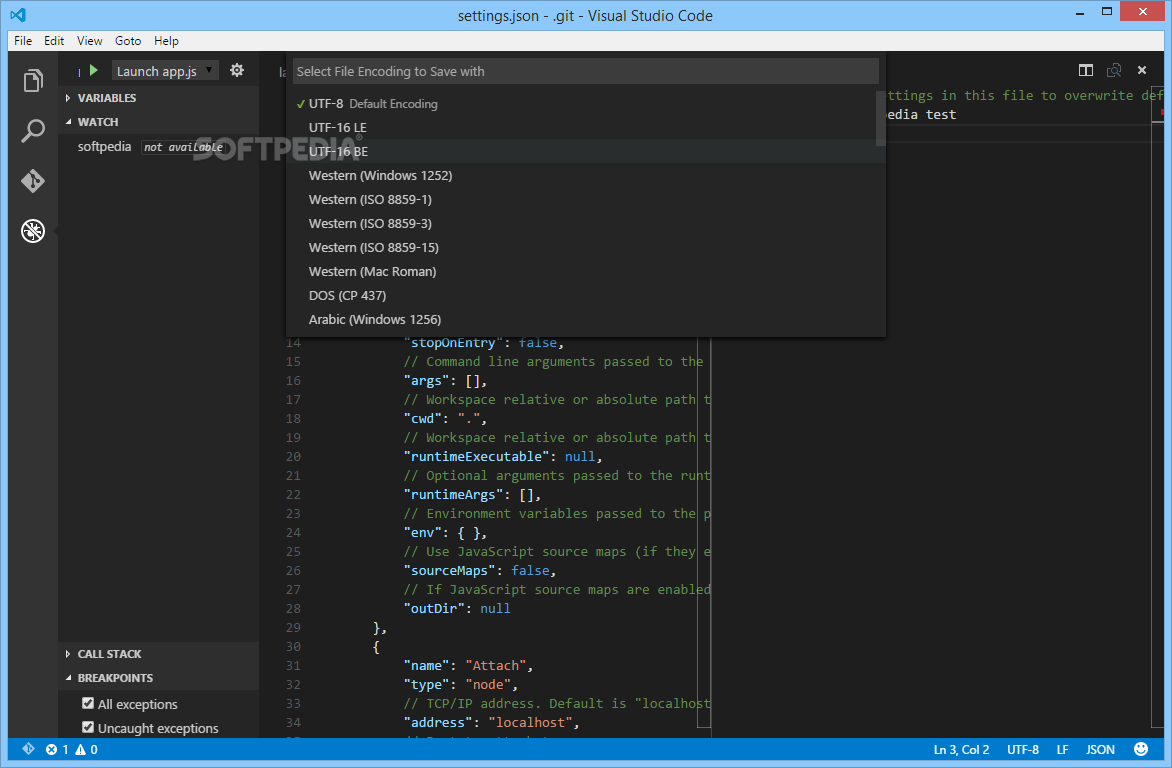Collapse the WATCH section
Screen dimensions: 1172x768
coord(158,122)
